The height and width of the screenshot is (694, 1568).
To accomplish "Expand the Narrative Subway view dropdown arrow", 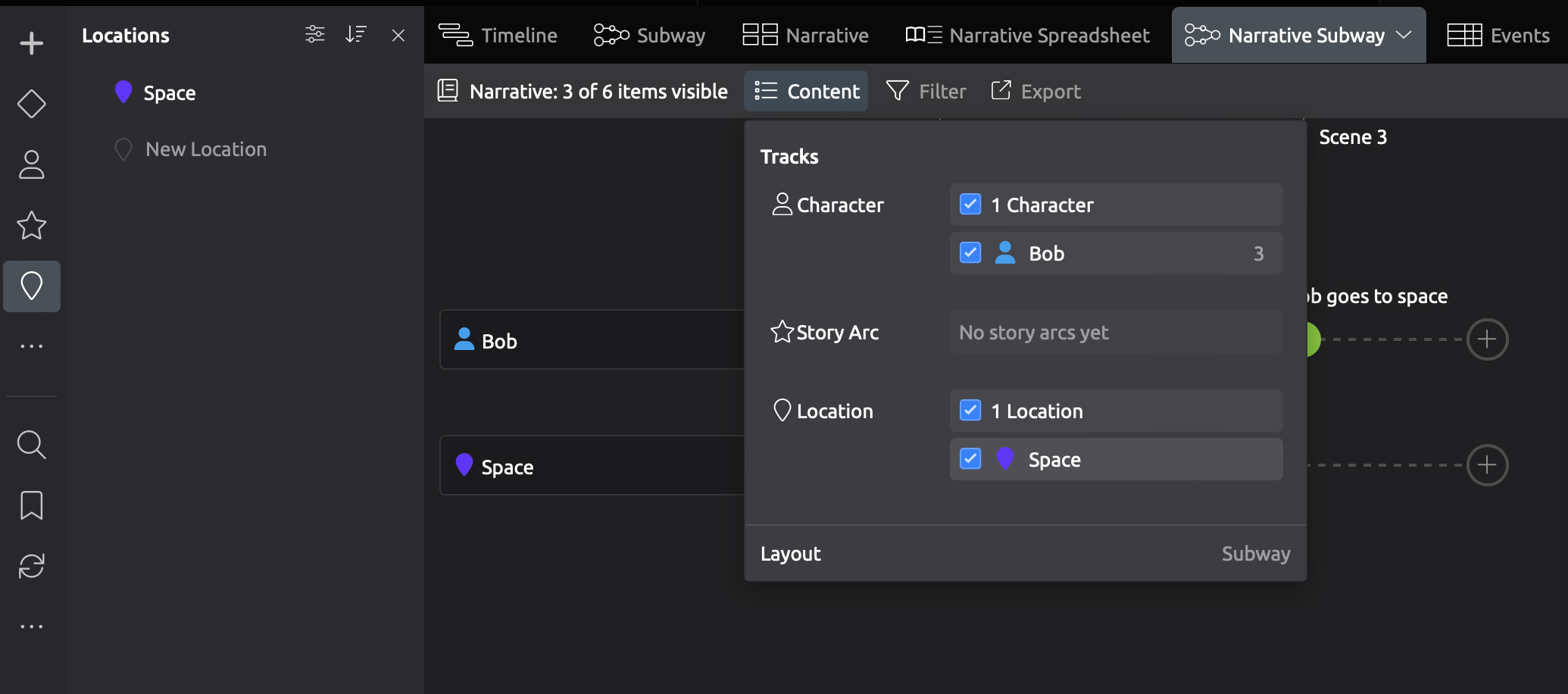I will 1404,35.
